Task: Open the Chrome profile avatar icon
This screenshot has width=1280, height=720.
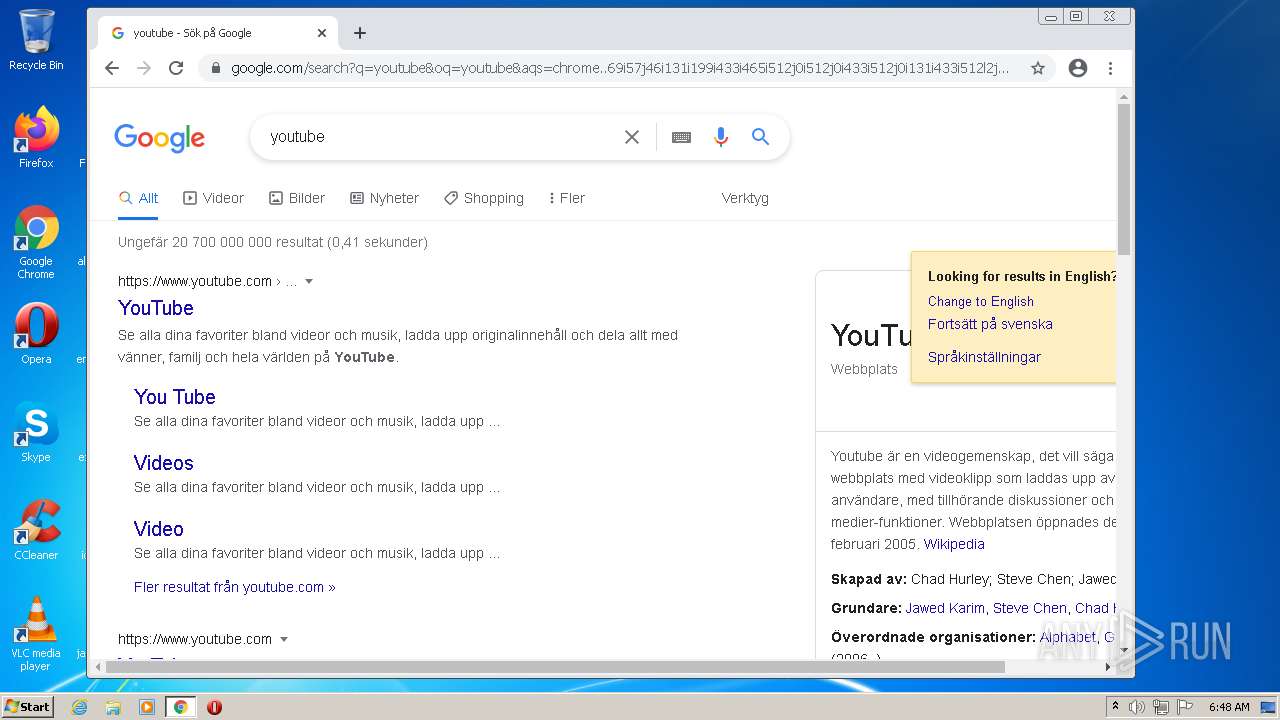Action: coord(1078,68)
